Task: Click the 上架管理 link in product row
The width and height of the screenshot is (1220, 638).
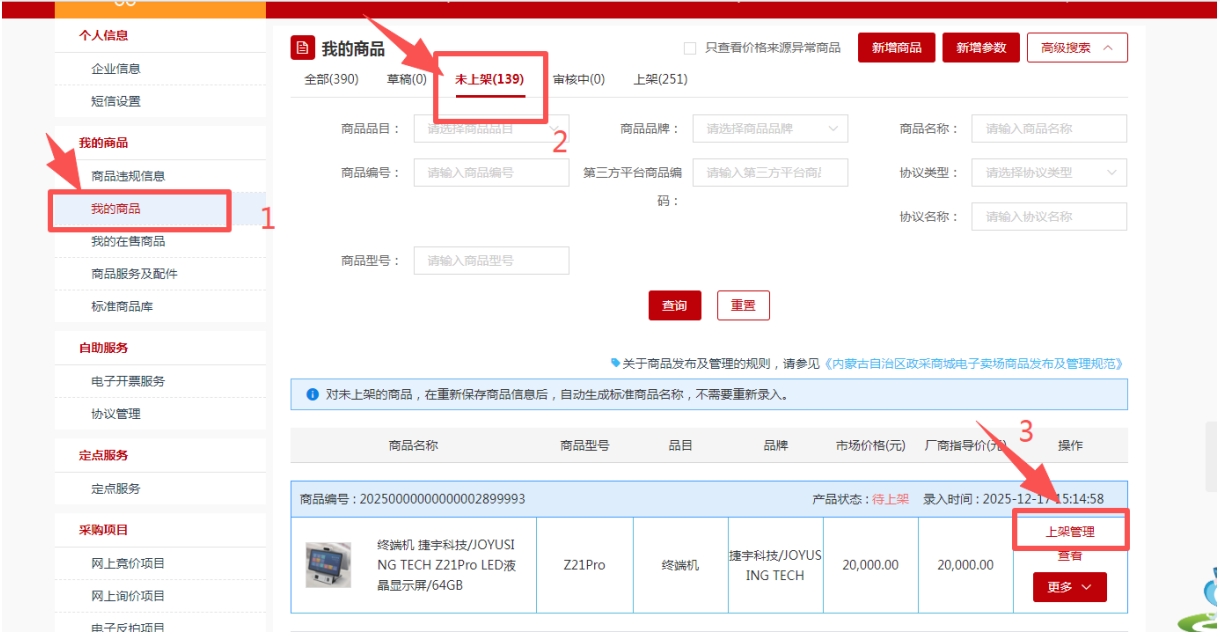Action: (x=1070, y=532)
